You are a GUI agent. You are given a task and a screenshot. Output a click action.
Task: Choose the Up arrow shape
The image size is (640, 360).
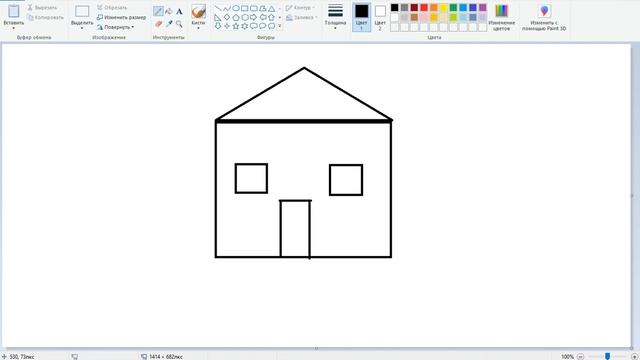(272, 17)
